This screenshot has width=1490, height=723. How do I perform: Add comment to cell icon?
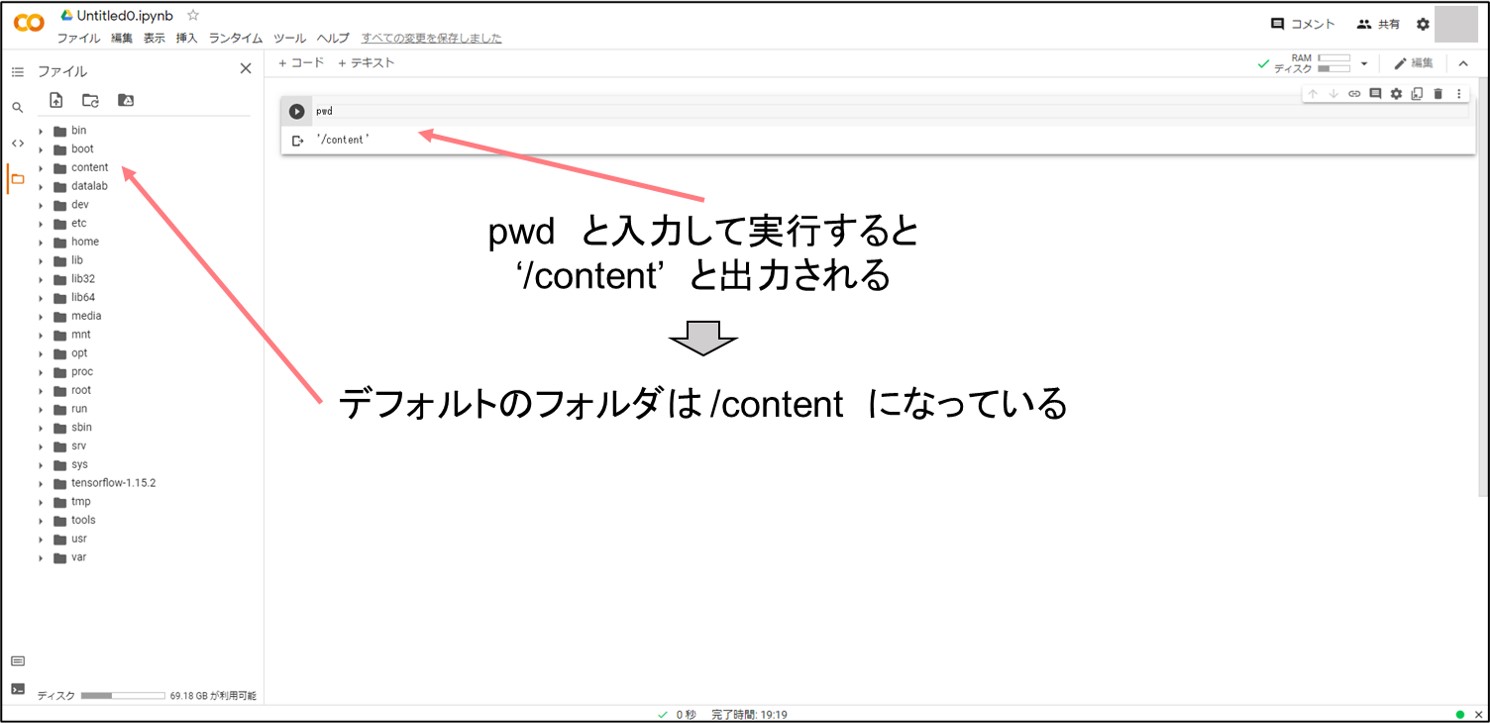(1375, 94)
